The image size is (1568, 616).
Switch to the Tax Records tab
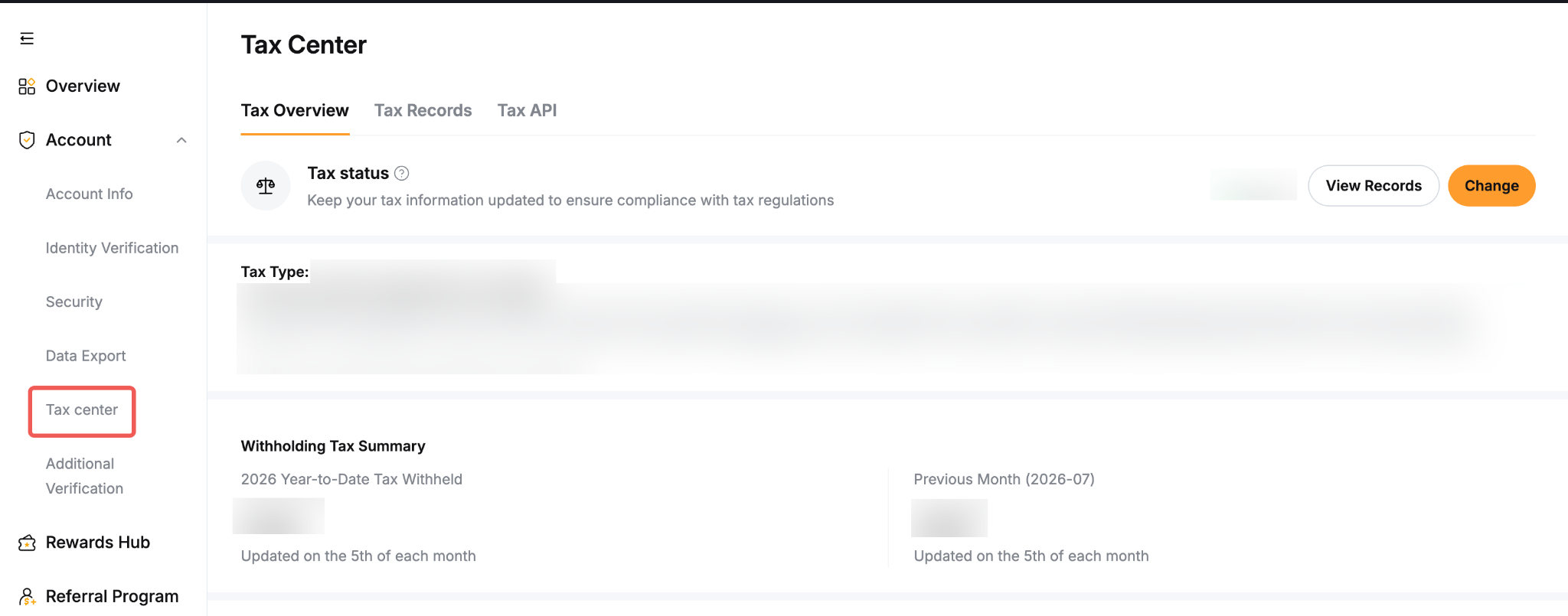pos(423,110)
